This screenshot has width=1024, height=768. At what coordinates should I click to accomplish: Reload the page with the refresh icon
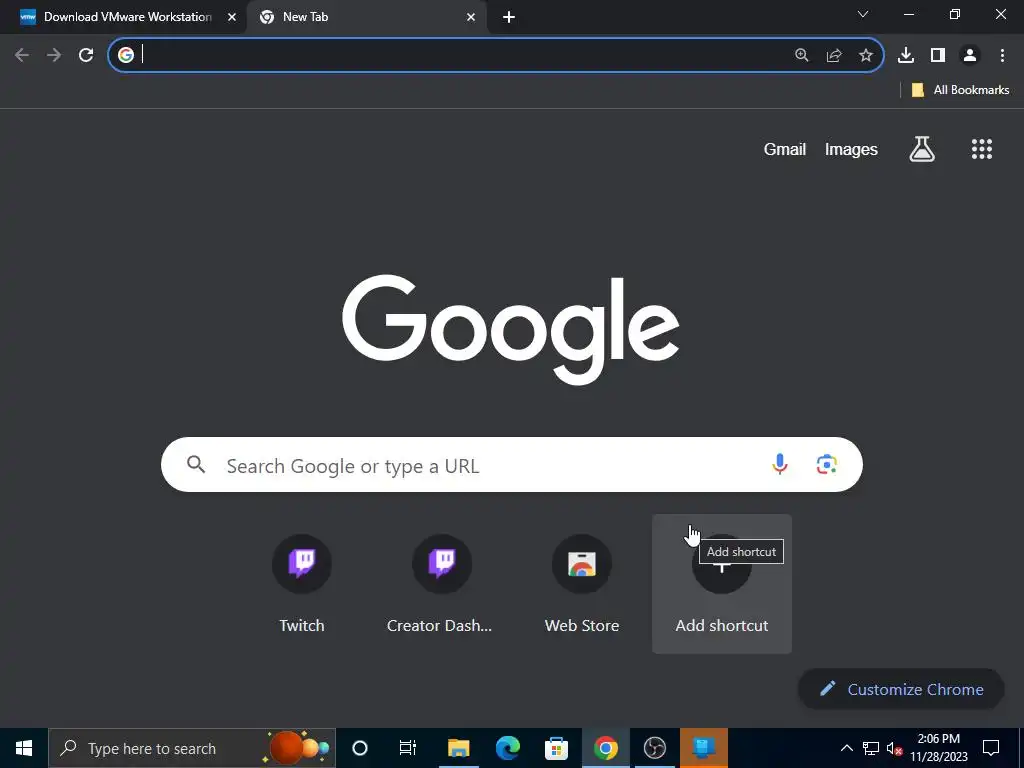coord(86,55)
